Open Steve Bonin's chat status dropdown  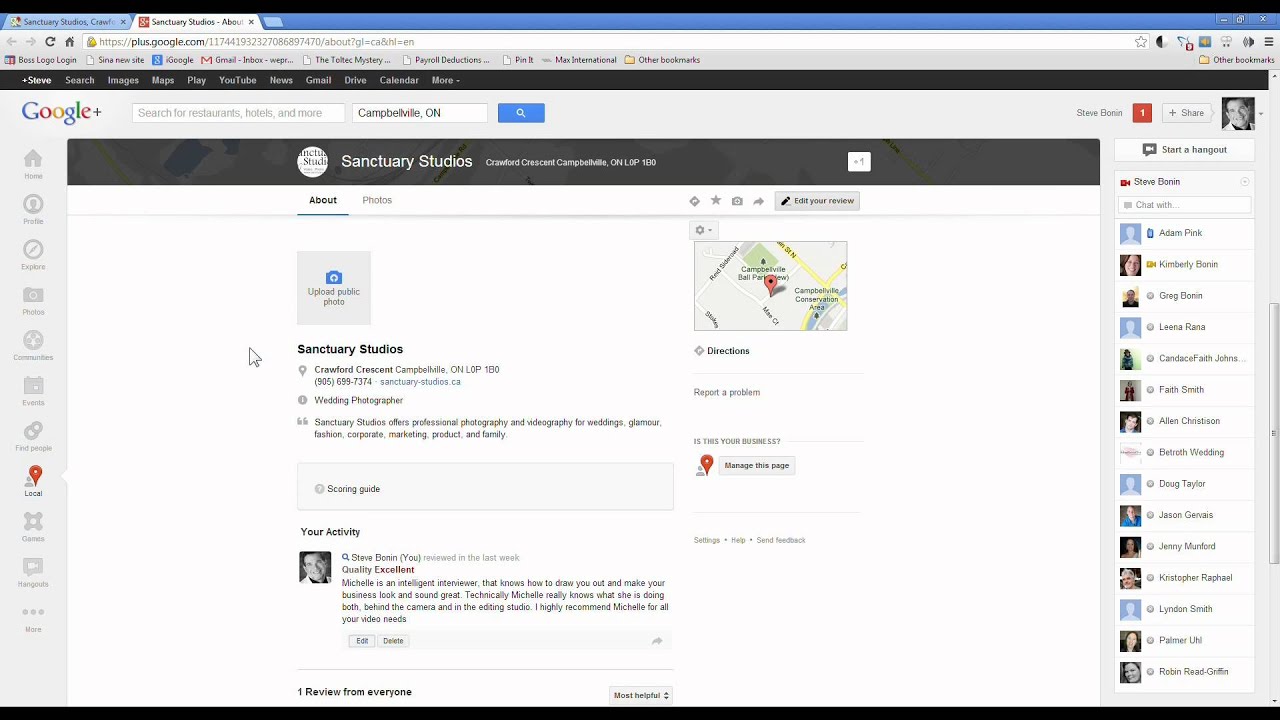[1245, 182]
